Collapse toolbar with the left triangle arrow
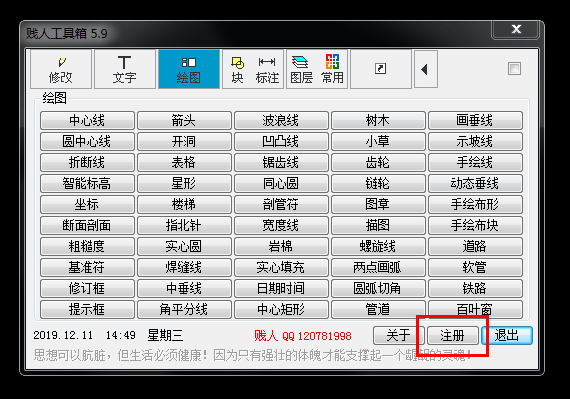This screenshot has height=399, width=570. tap(426, 69)
